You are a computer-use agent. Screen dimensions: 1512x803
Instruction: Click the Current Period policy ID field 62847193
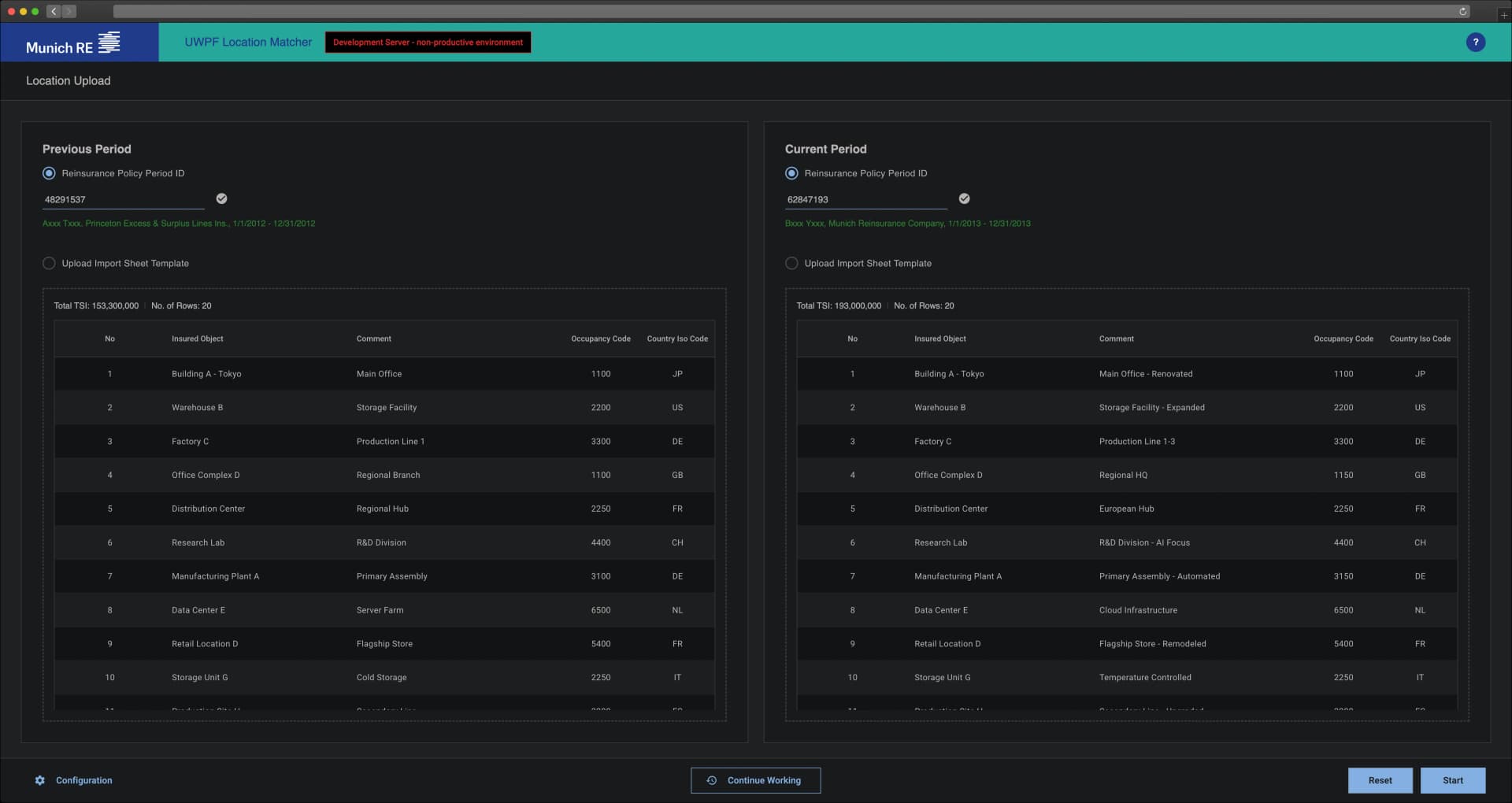click(x=866, y=199)
